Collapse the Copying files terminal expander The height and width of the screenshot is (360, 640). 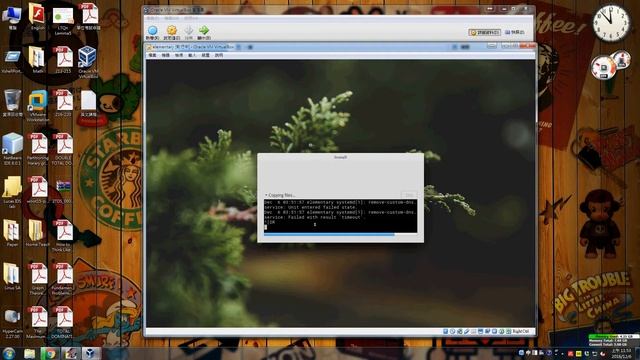click(266, 195)
